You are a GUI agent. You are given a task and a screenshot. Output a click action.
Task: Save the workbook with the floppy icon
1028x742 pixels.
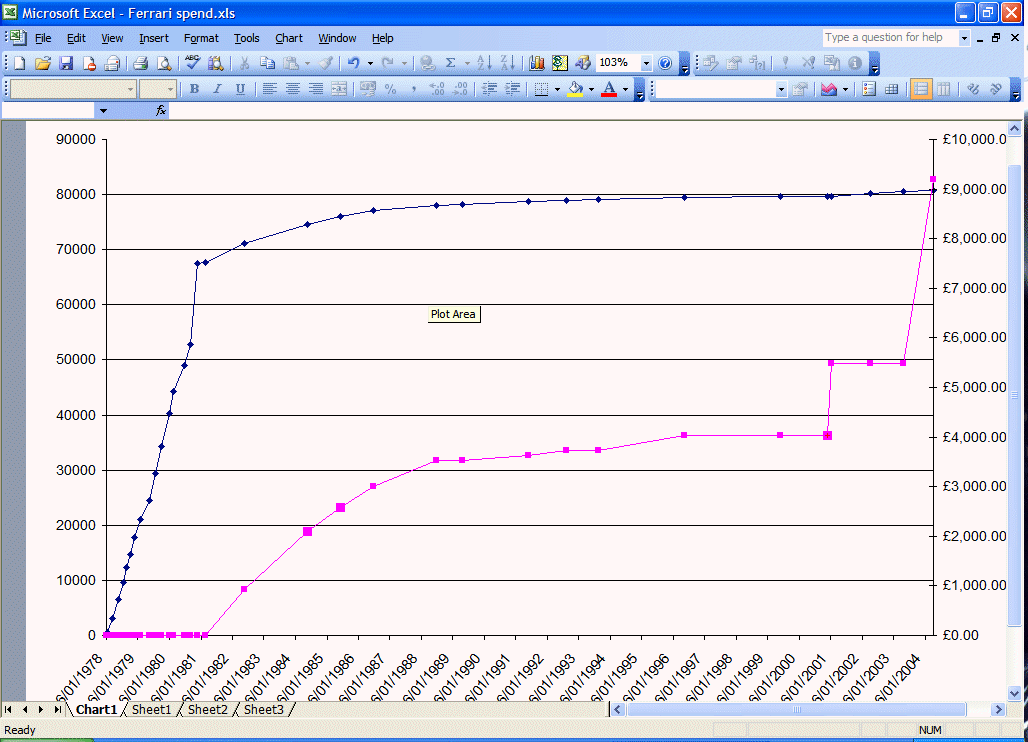tap(66, 63)
